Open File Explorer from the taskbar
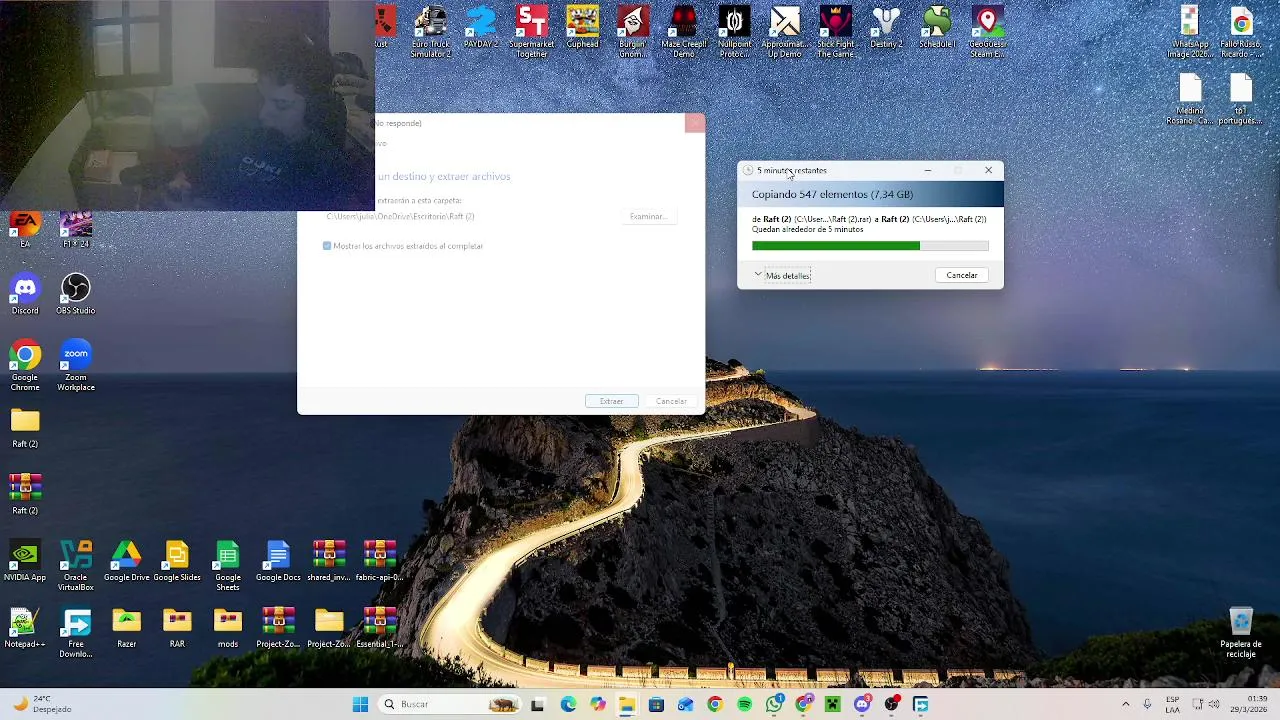Viewport: 1280px width, 720px height. (x=627, y=704)
